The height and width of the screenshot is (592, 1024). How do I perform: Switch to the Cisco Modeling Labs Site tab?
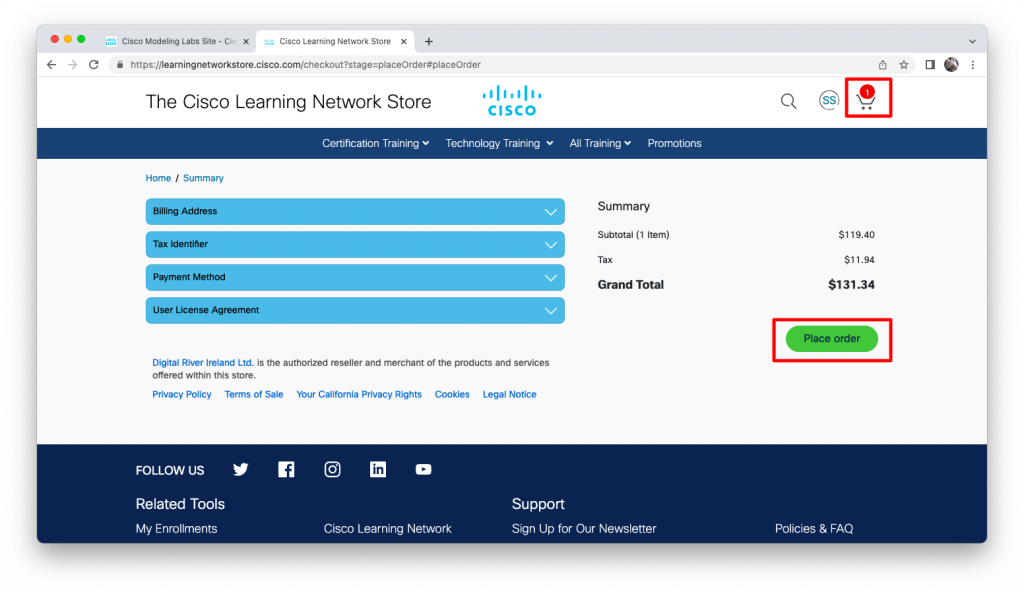176,41
